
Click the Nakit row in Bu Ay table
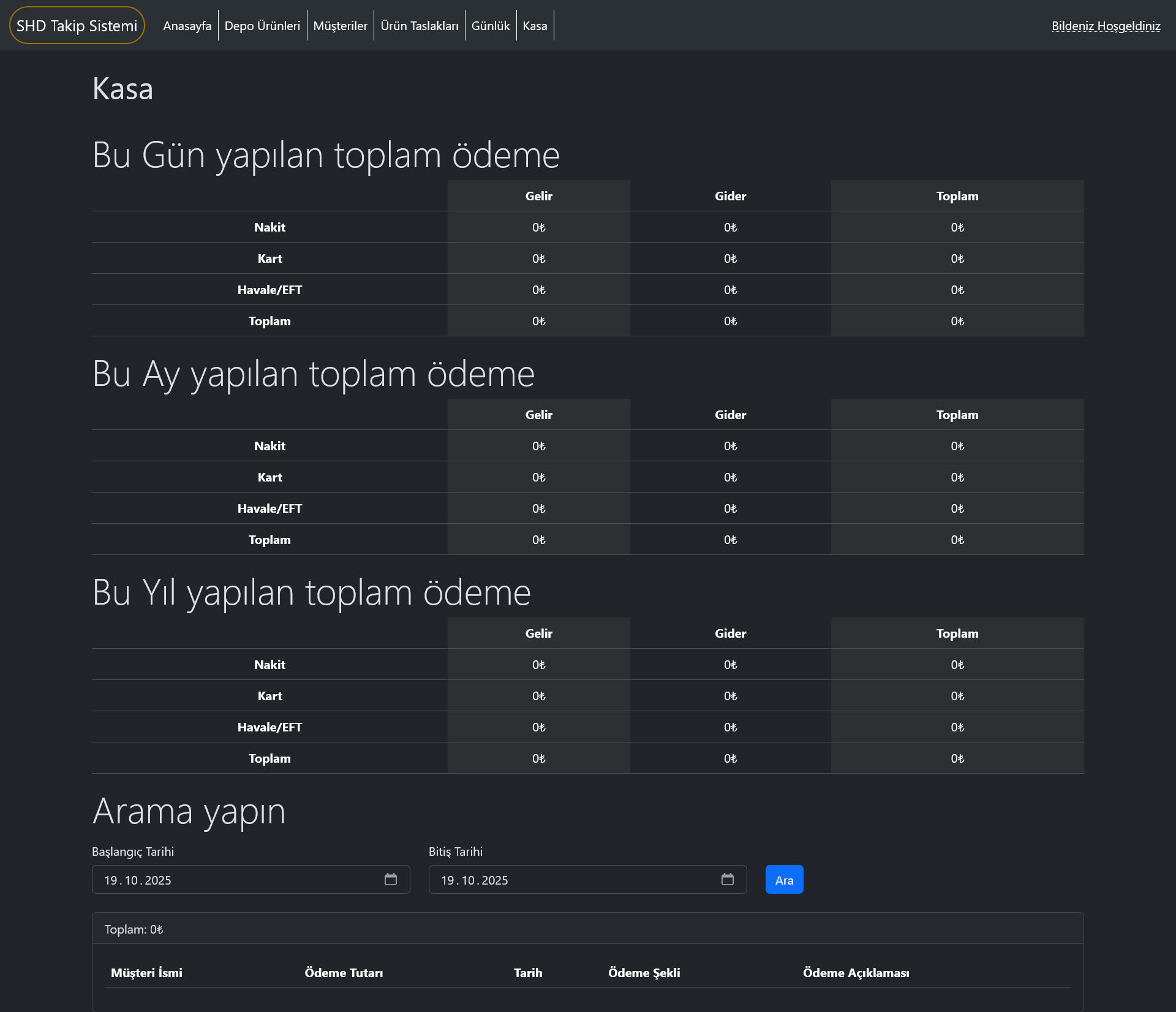coord(269,445)
